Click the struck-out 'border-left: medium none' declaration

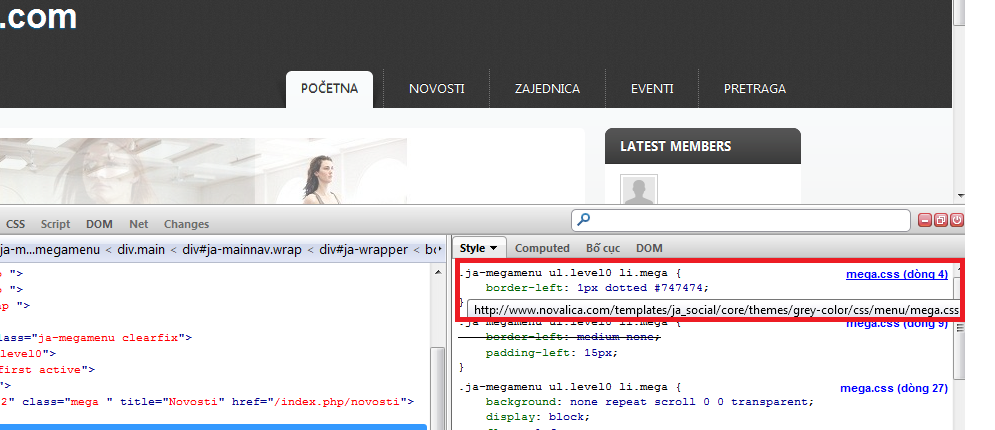(573, 337)
